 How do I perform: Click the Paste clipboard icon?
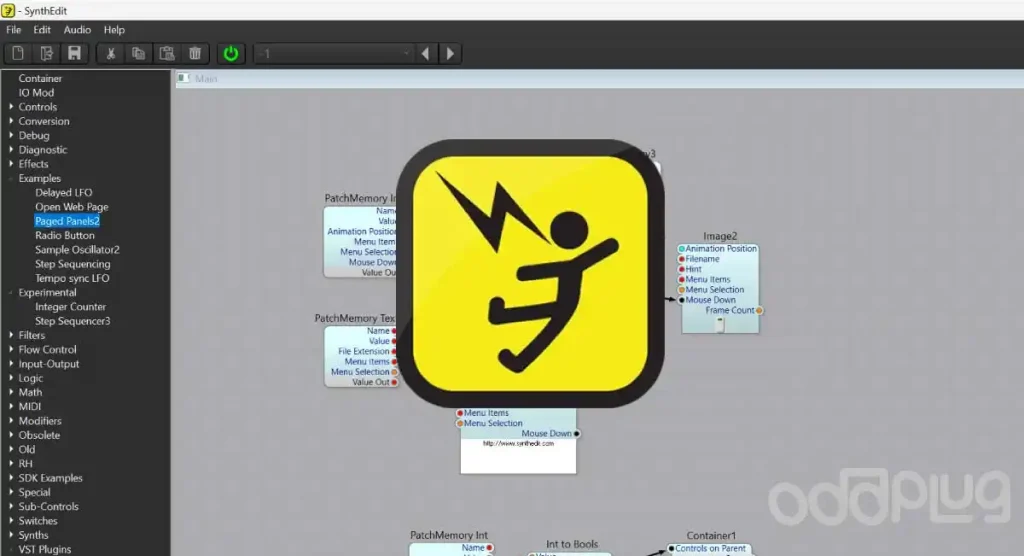[x=167, y=53]
